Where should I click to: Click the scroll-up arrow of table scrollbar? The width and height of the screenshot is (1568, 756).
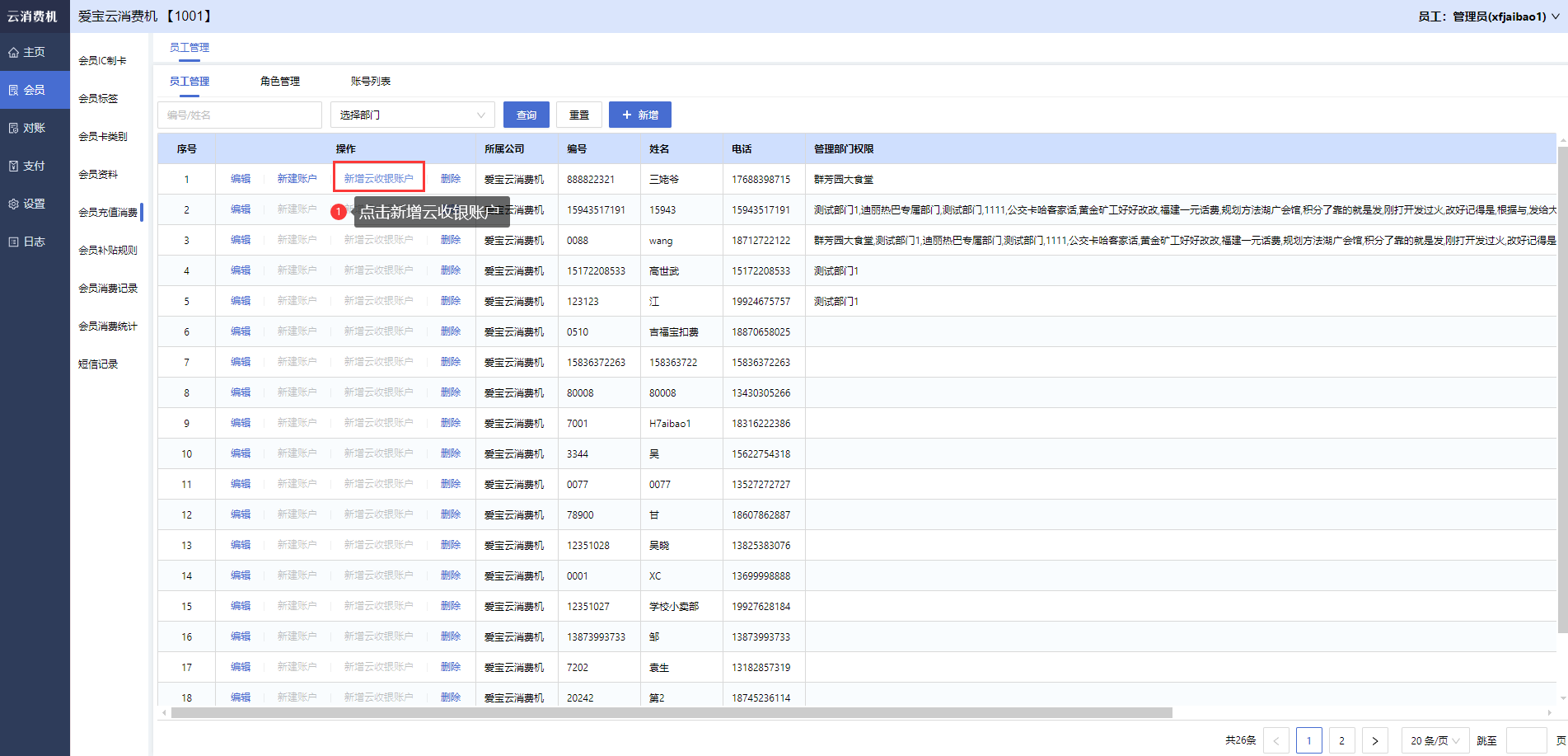click(x=1562, y=140)
